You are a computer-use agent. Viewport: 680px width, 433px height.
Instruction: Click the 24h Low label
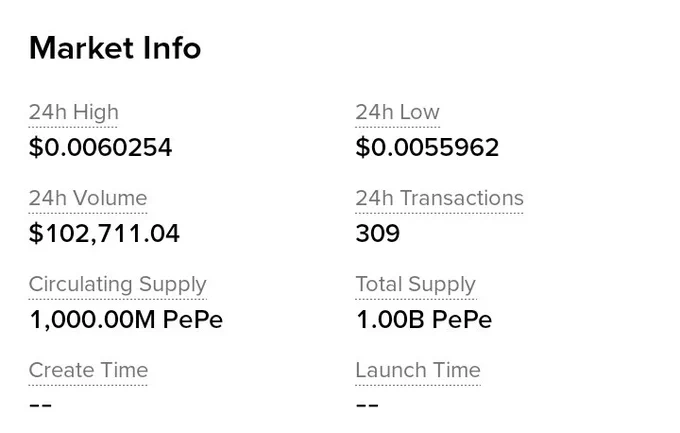397,112
